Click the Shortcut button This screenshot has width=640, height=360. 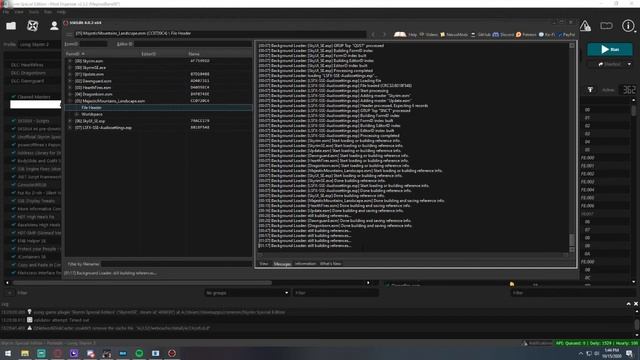(x=608, y=64)
